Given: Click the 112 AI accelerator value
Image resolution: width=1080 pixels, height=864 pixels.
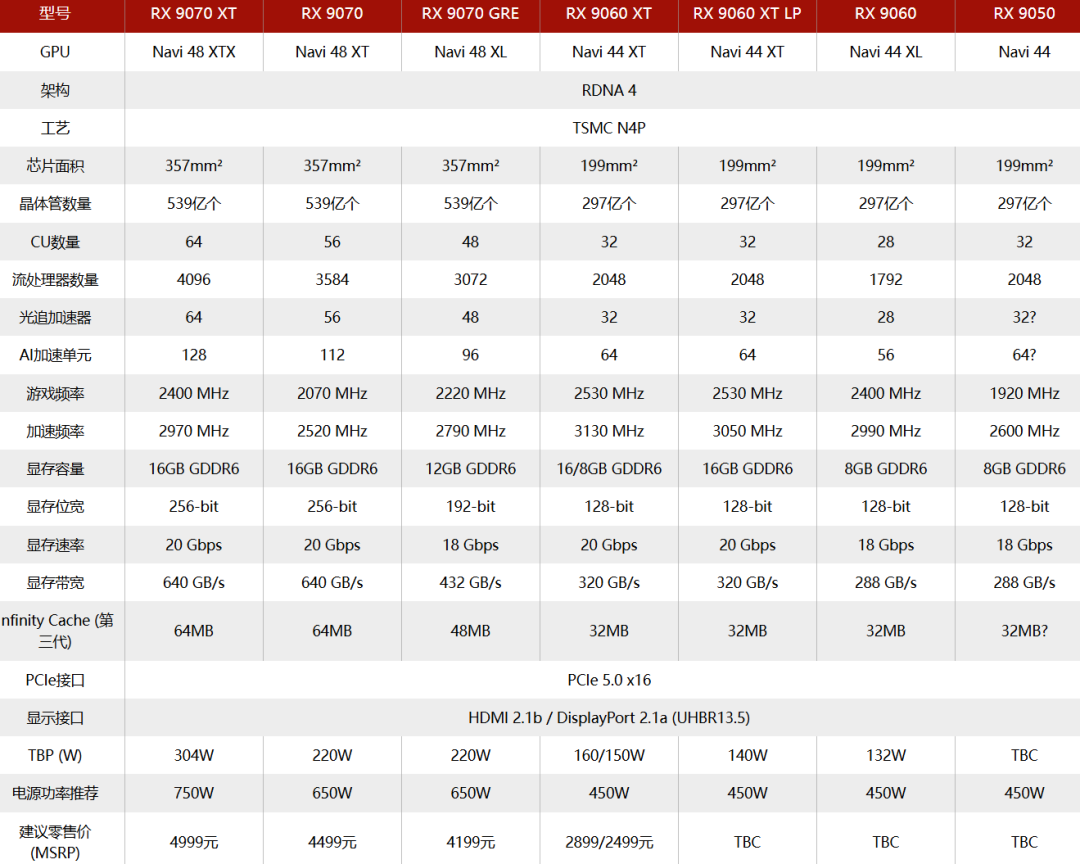Looking at the screenshot, I should tap(332, 355).
